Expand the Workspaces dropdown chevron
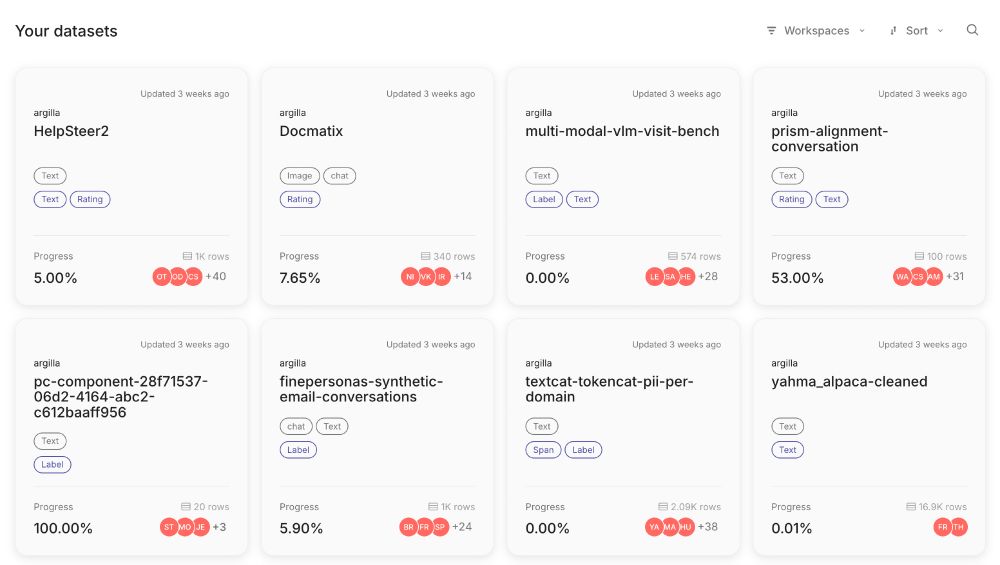Viewport: 1000px width, 565px height. point(862,31)
